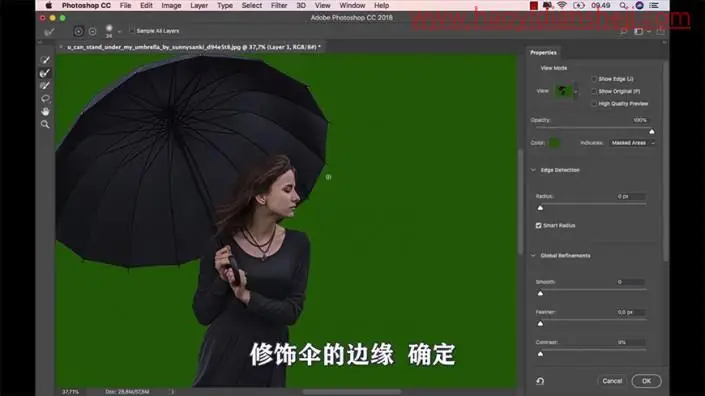Click the Wi-Fi icon in menu bar
This screenshot has height=396, width=705.
562,5
